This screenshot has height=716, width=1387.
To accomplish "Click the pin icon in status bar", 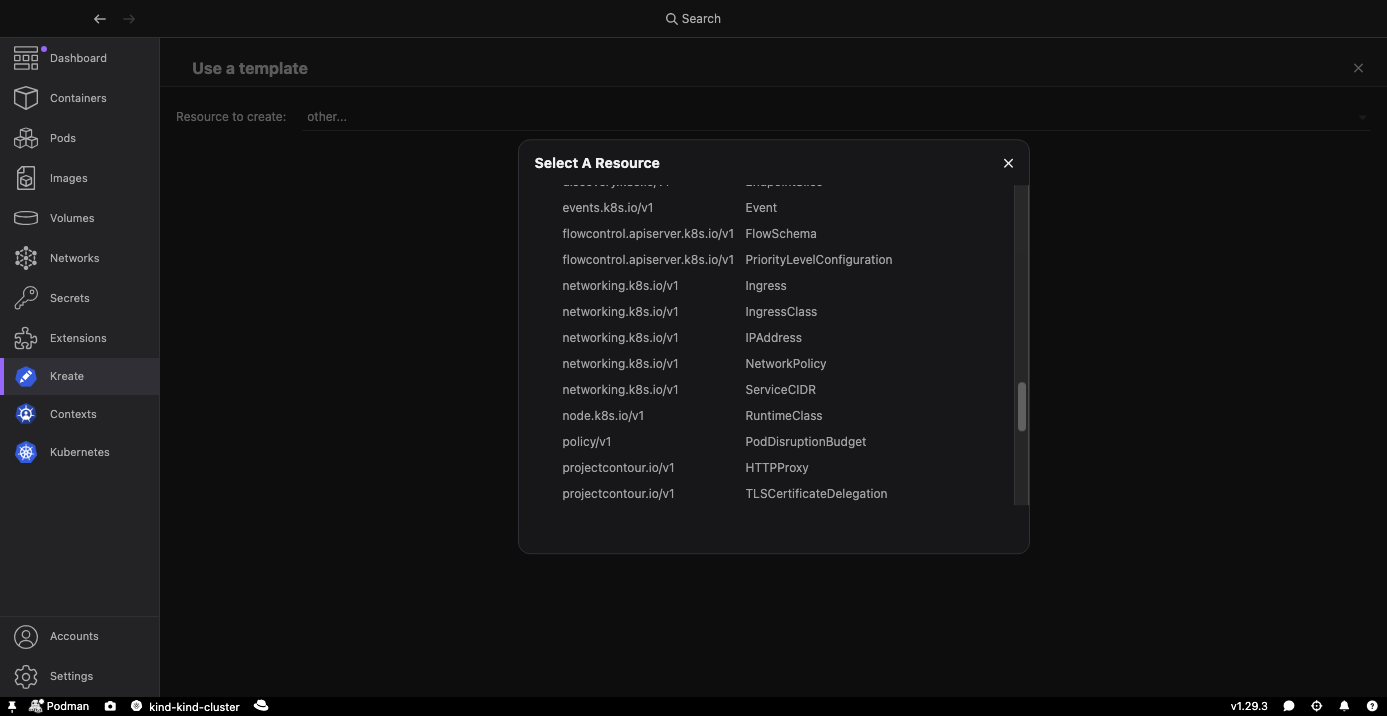I will tap(11, 706).
